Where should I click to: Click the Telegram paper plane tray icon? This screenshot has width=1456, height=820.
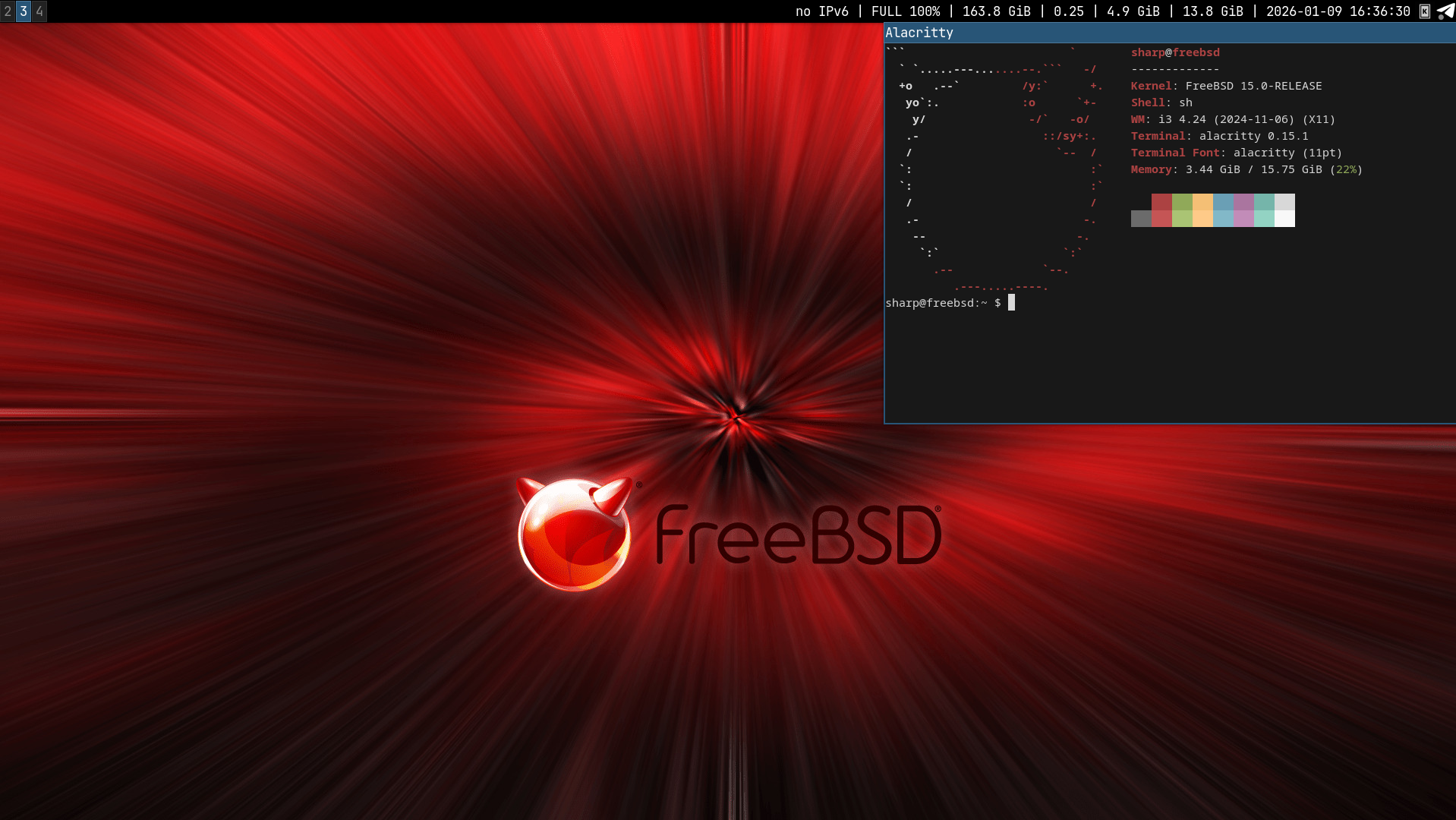1445,11
